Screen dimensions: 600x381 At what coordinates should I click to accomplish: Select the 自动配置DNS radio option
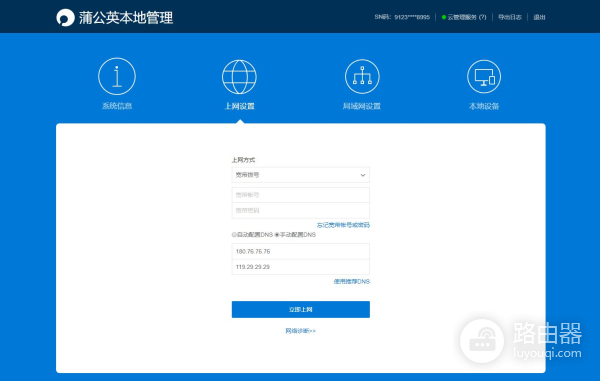(x=234, y=234)
